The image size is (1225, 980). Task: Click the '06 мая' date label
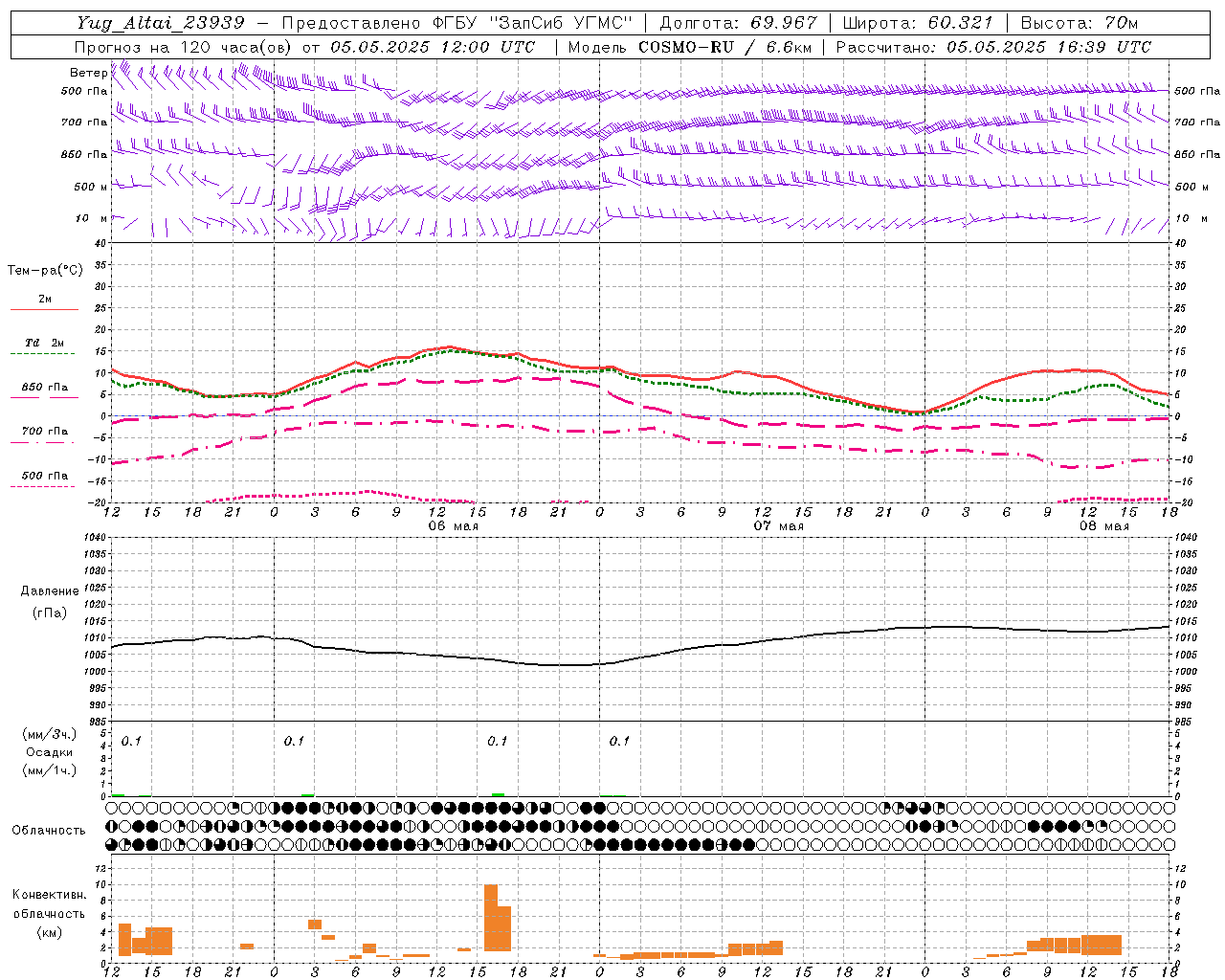coord(453,526)
